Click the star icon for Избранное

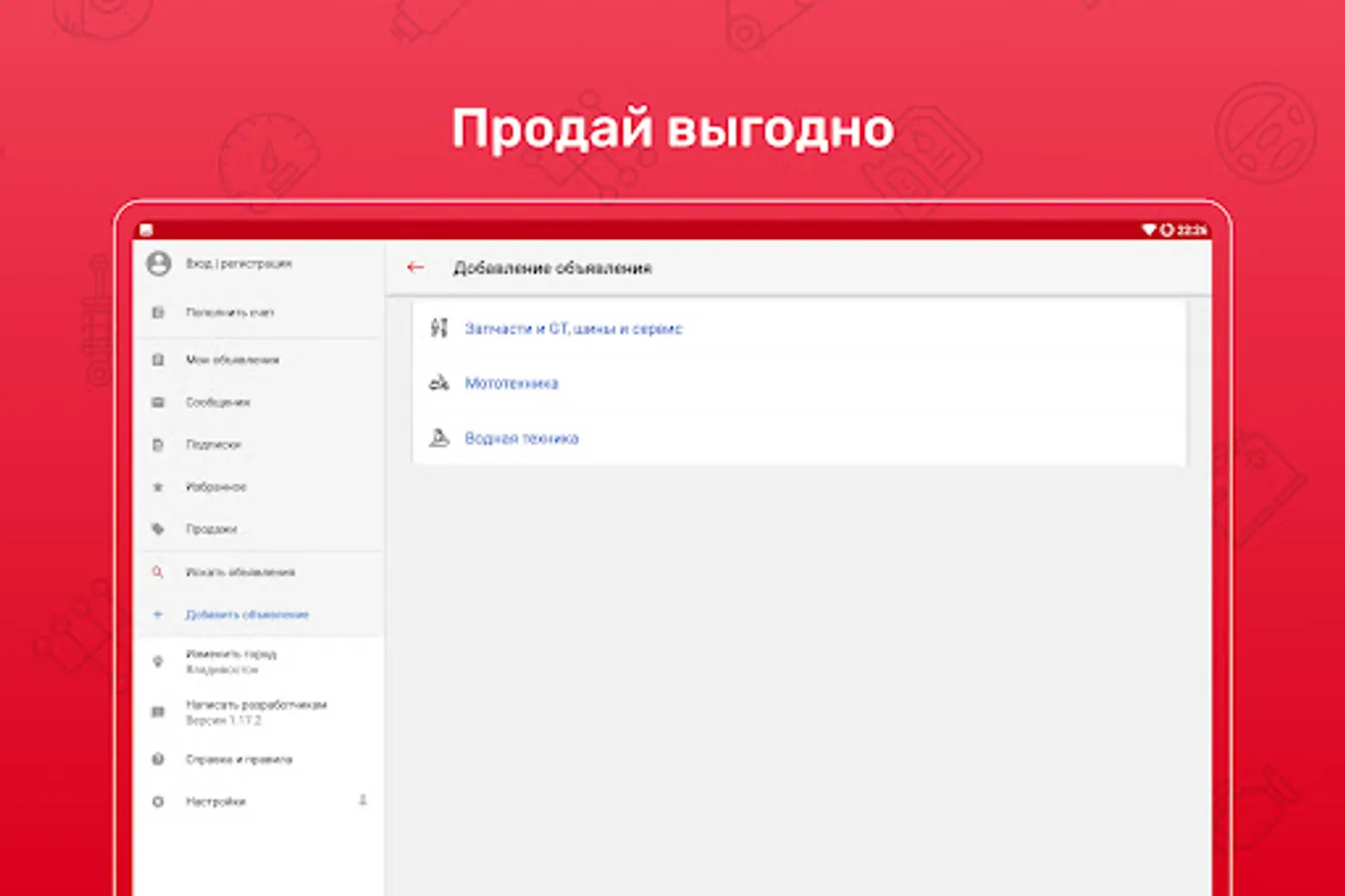pyautogui.click(x=157, y=487)
